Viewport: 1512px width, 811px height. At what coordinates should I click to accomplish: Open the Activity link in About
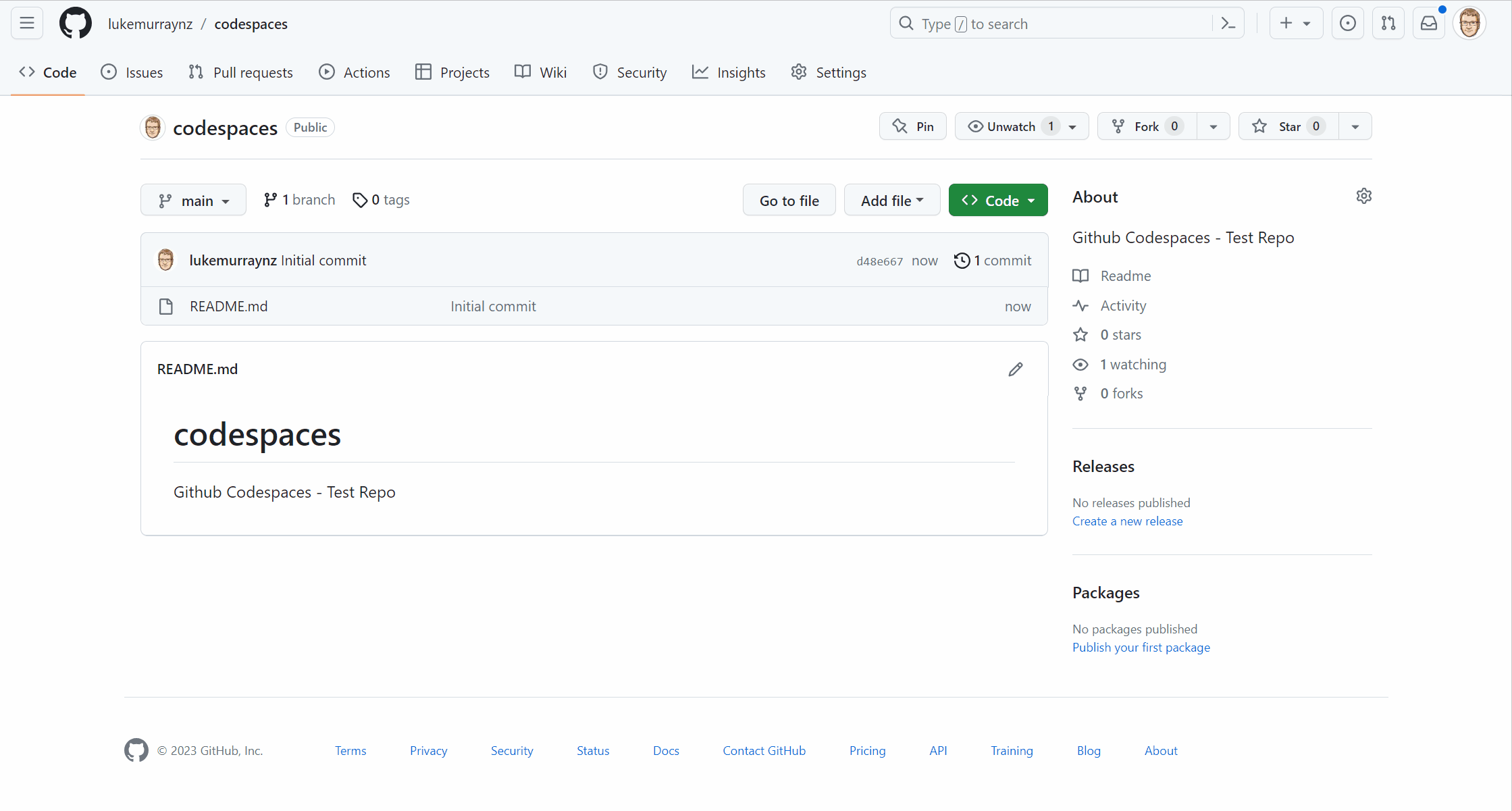click(x=1110, y=306)
